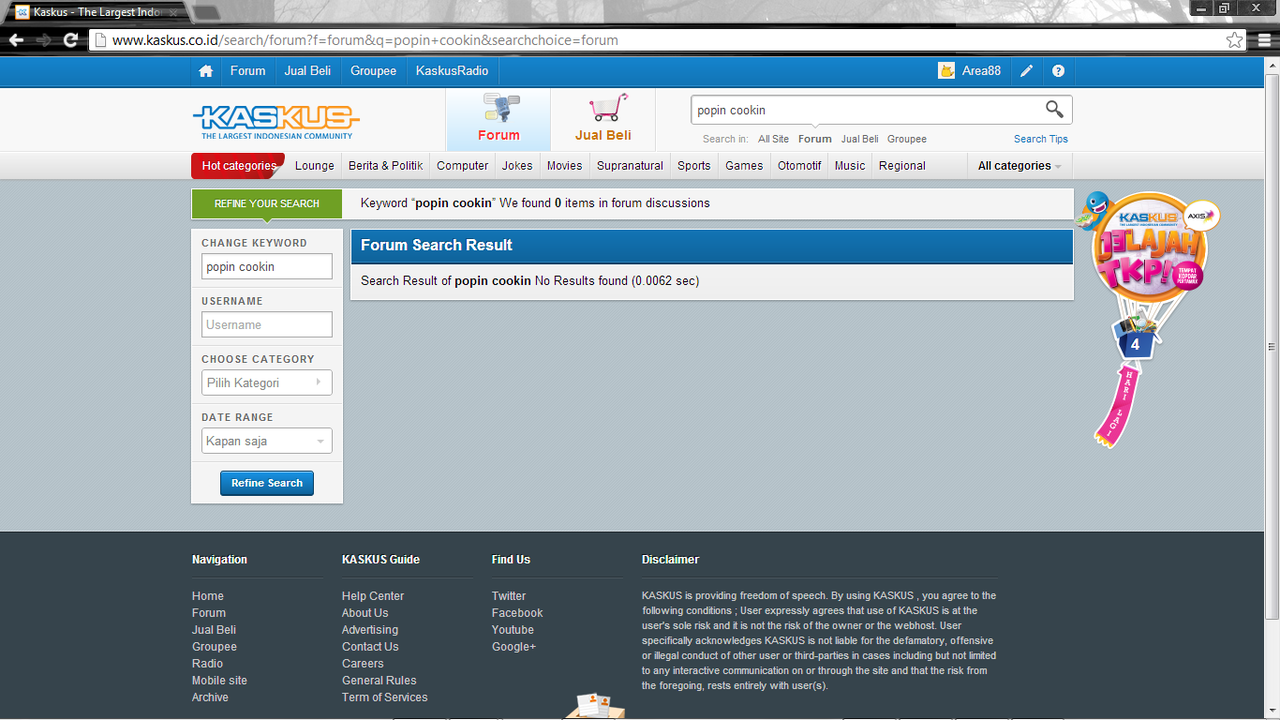Set search scope to All Site
Image resolution: width=1280 pixels, height=720 pixels.
pos(773,139)
